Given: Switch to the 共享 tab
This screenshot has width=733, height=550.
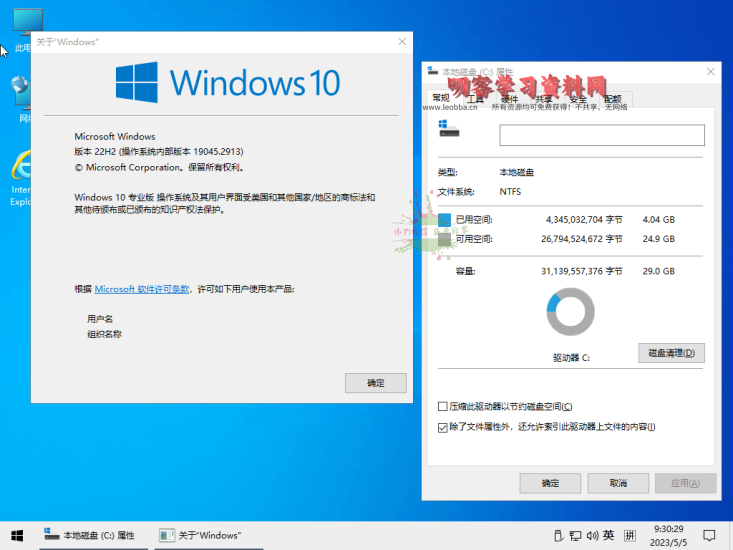Looking at the screenshot, I should 544,99.
